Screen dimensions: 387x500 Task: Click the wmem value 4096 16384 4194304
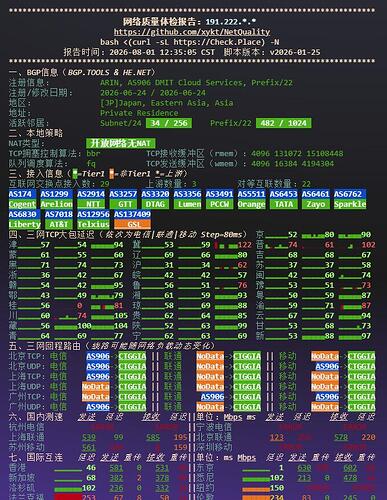point(292,163)
